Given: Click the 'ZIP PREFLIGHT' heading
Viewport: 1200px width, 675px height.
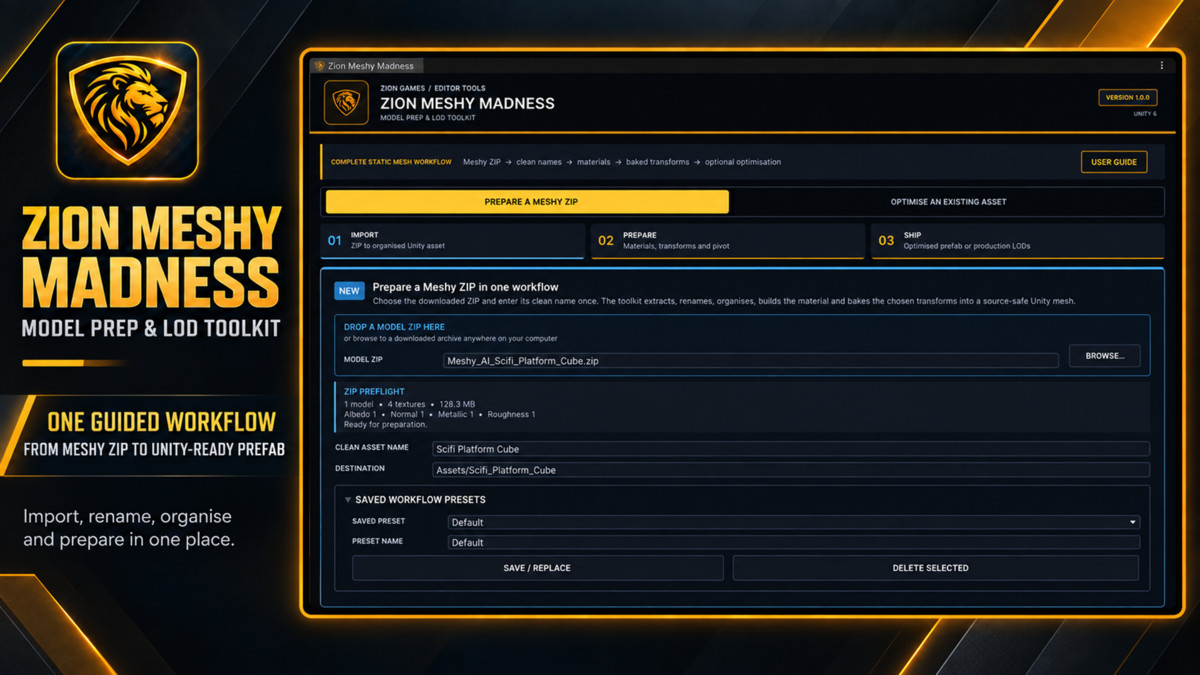Looking at the screenshot, I should 374,392.
